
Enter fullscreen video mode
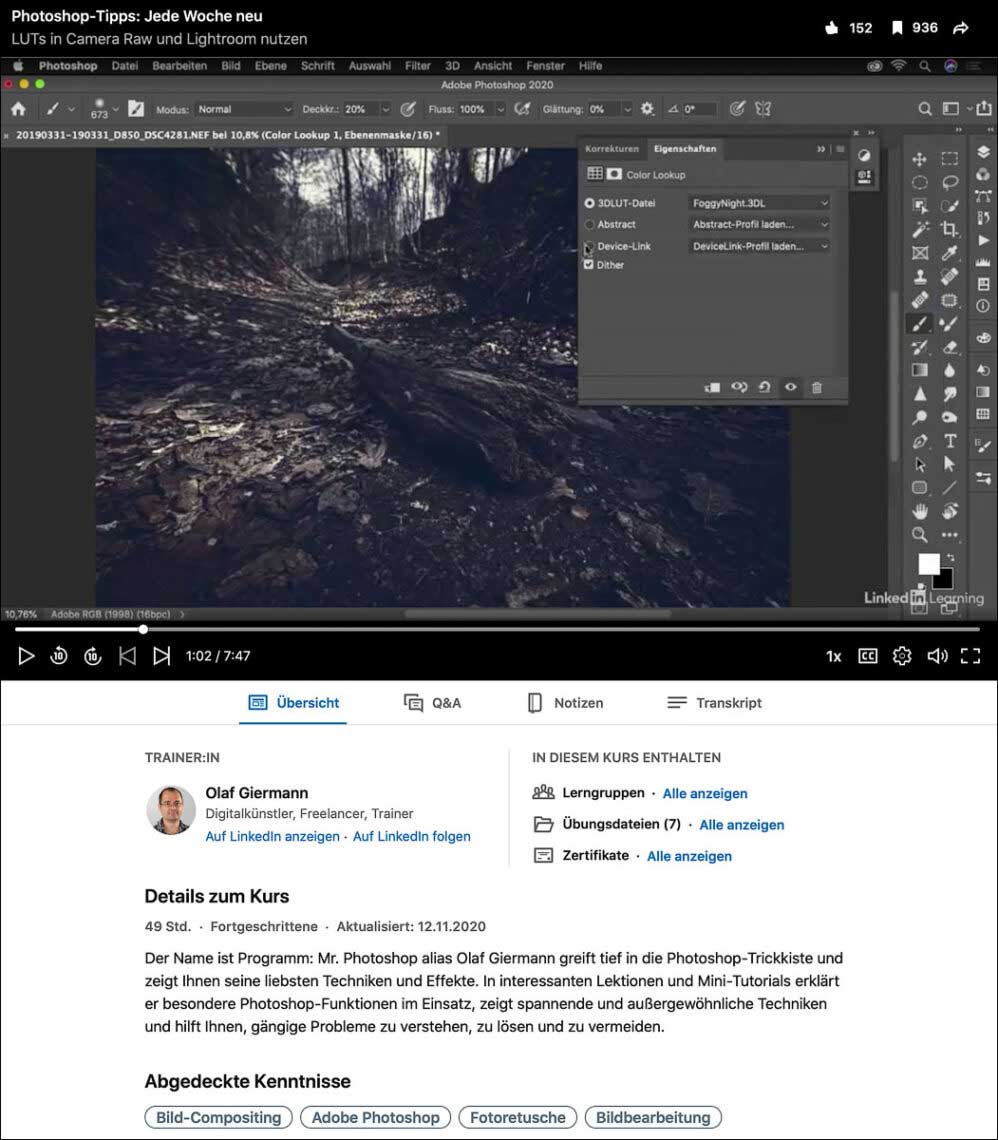tap(969, 656)
